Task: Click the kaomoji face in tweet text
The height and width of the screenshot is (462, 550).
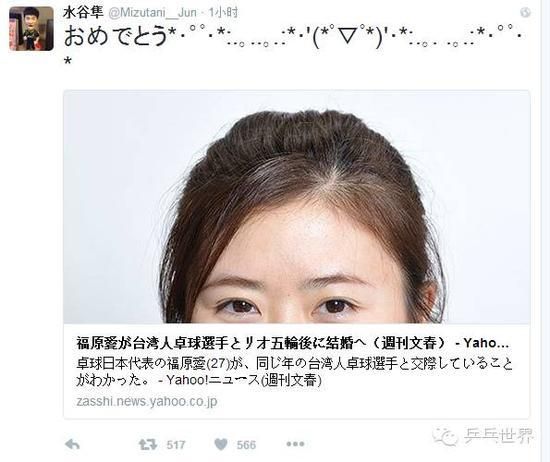Action: (x=347, y=37)
